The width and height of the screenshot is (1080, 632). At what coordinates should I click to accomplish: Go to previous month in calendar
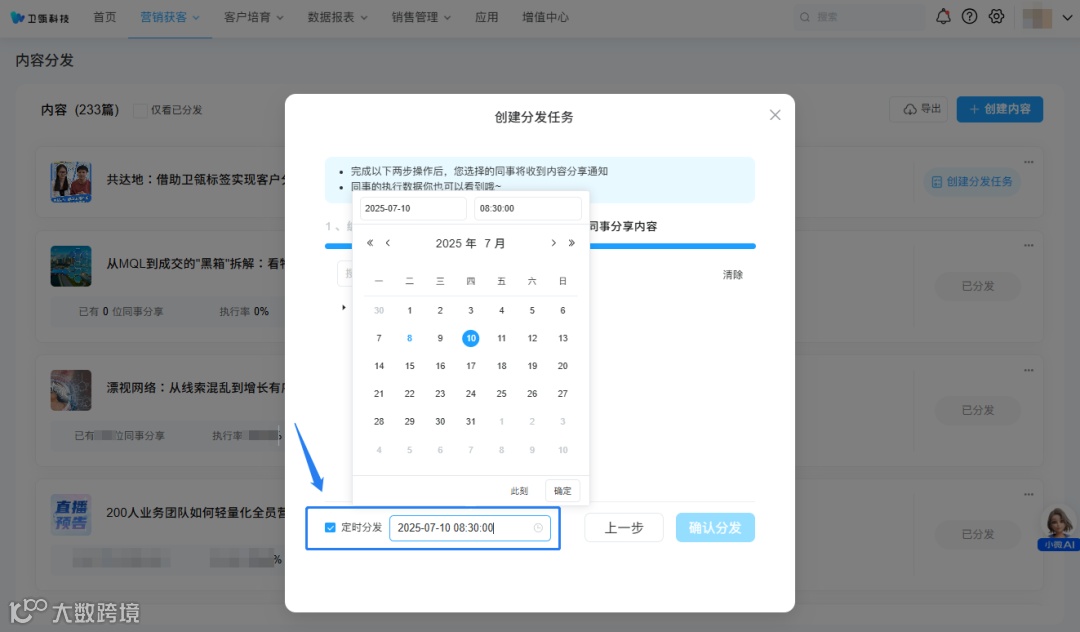coord(388,243)
